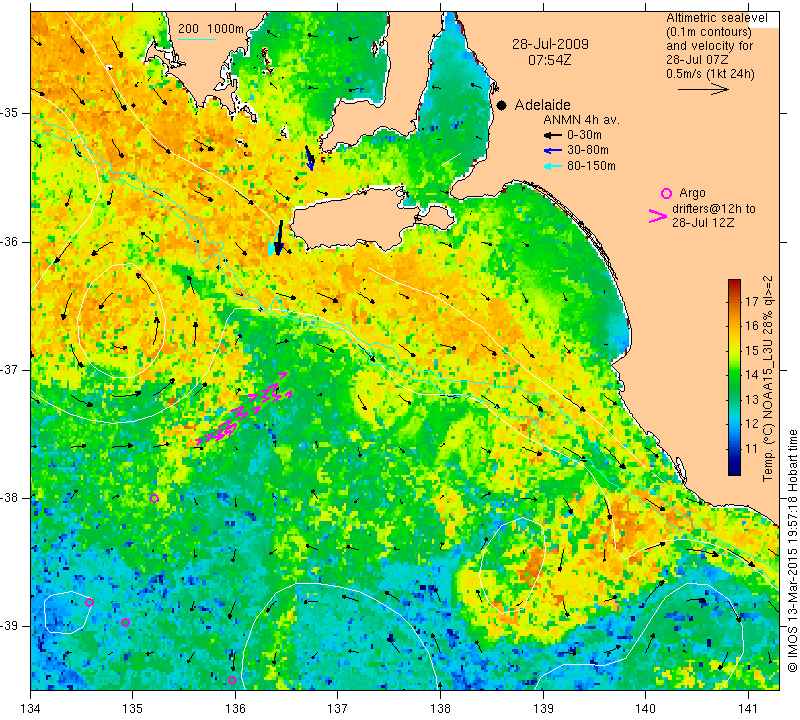
Task: Click the temperature color bar scale
Action: 734,377
